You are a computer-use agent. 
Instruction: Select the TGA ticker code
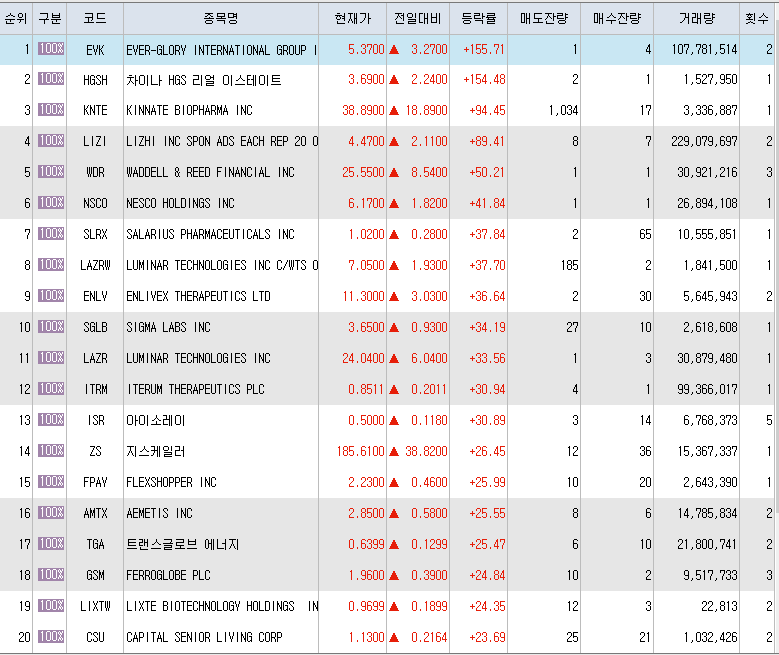(95, 545)
